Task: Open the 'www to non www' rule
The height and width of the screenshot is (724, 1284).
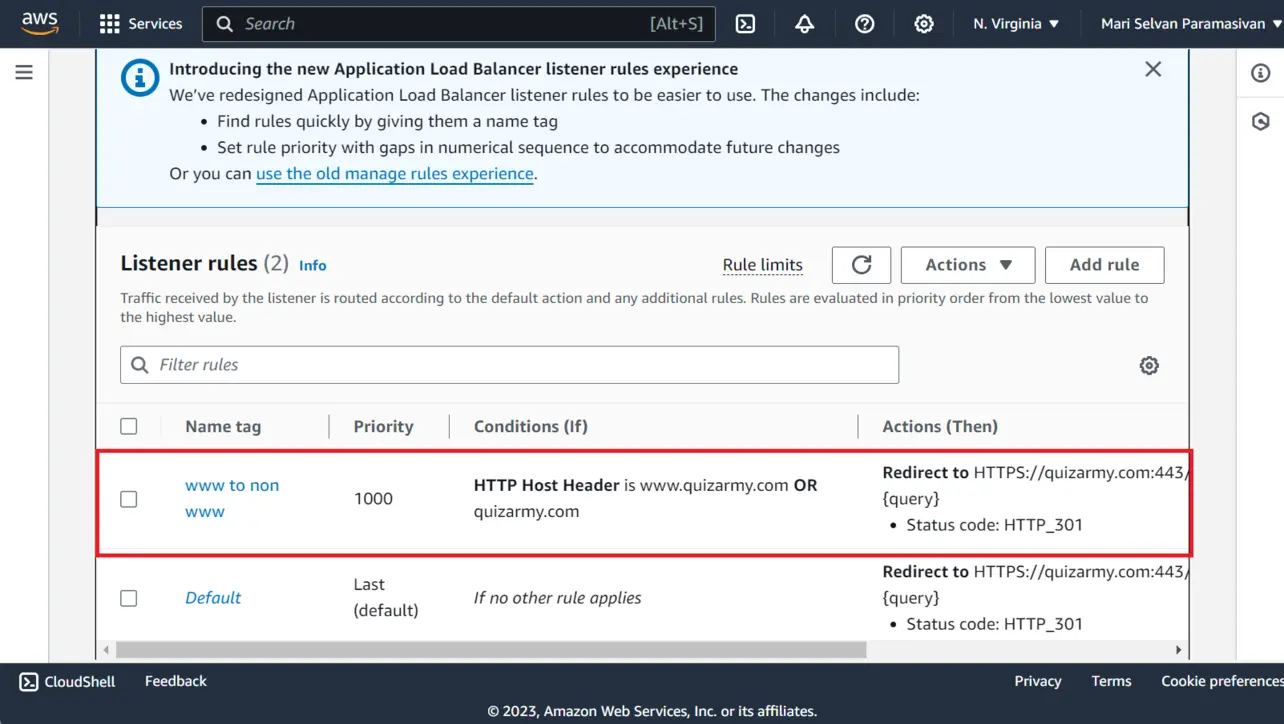Action: pos(232,498)
